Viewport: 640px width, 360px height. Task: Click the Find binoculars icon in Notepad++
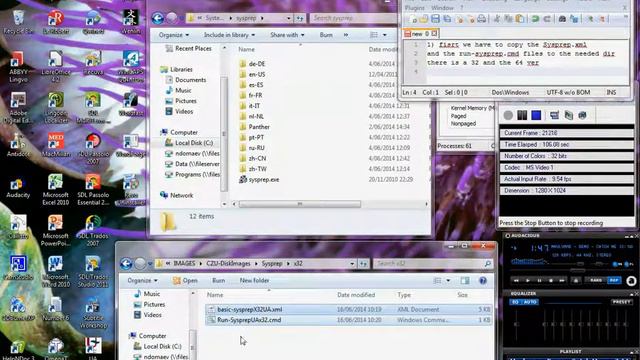[x=562, y=19]
